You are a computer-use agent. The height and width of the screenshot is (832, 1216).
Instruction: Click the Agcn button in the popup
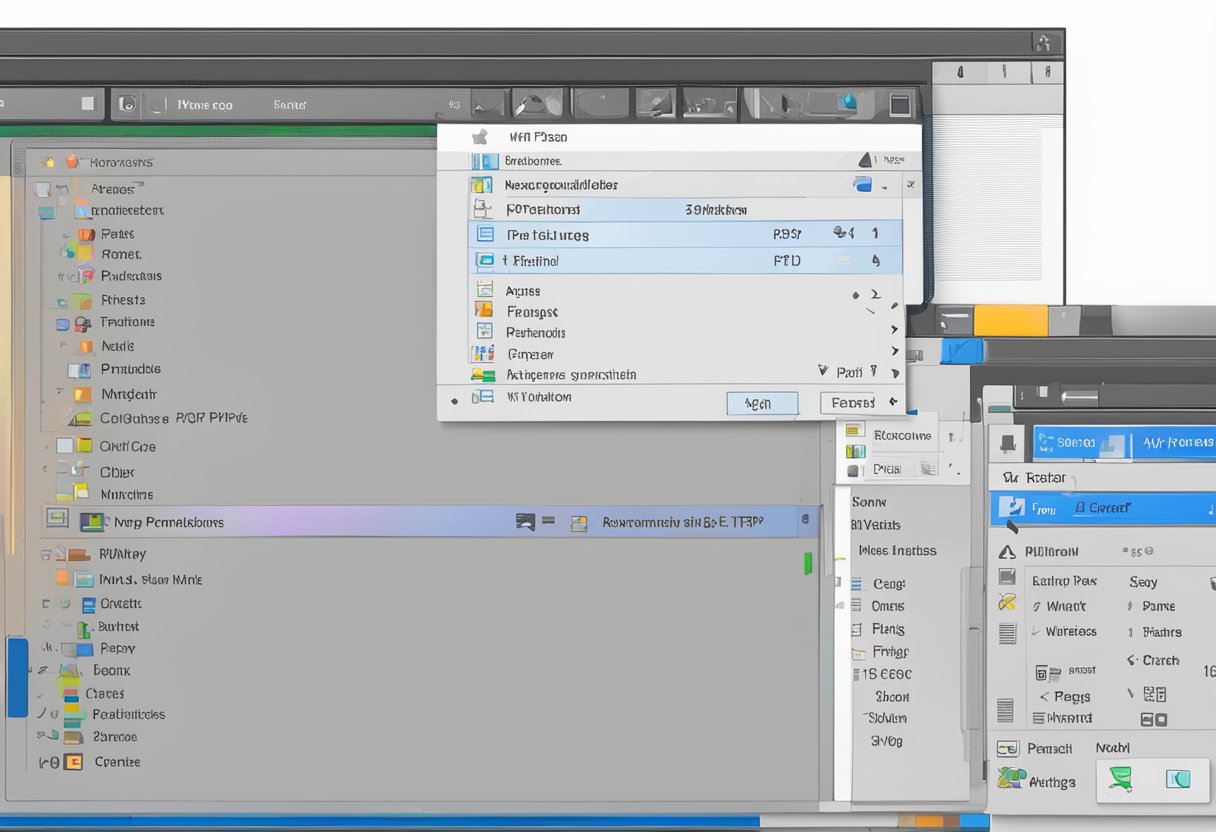[761, 403]
